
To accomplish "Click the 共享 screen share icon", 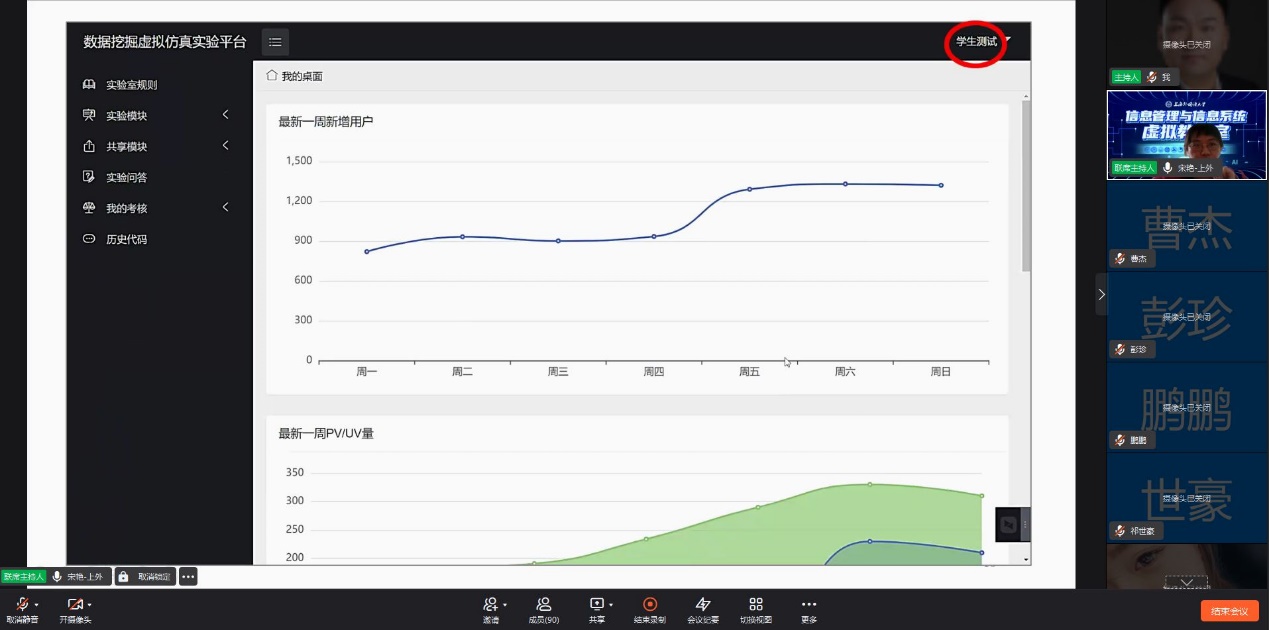I will [x=596, y=604].
